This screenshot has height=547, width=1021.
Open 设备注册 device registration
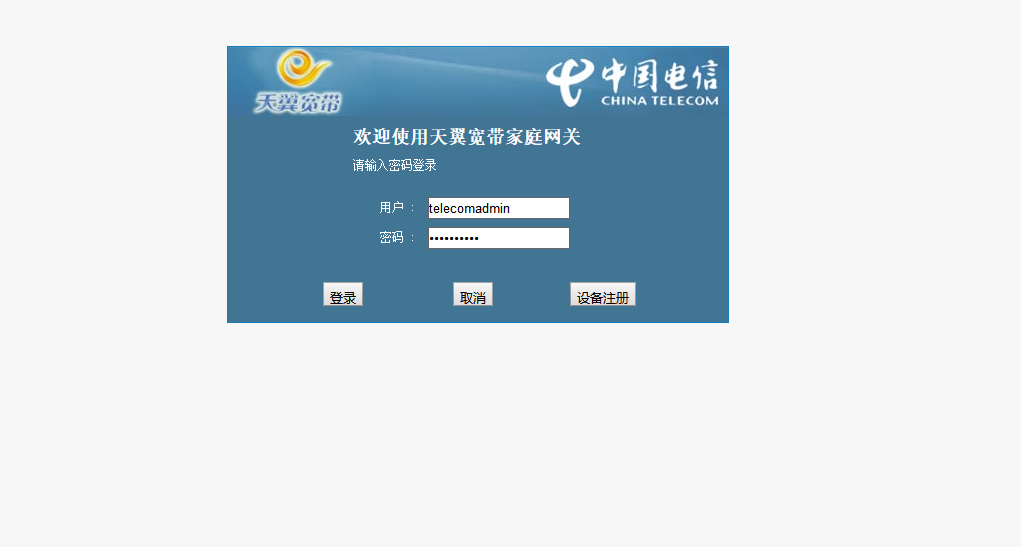pos(603,294)
